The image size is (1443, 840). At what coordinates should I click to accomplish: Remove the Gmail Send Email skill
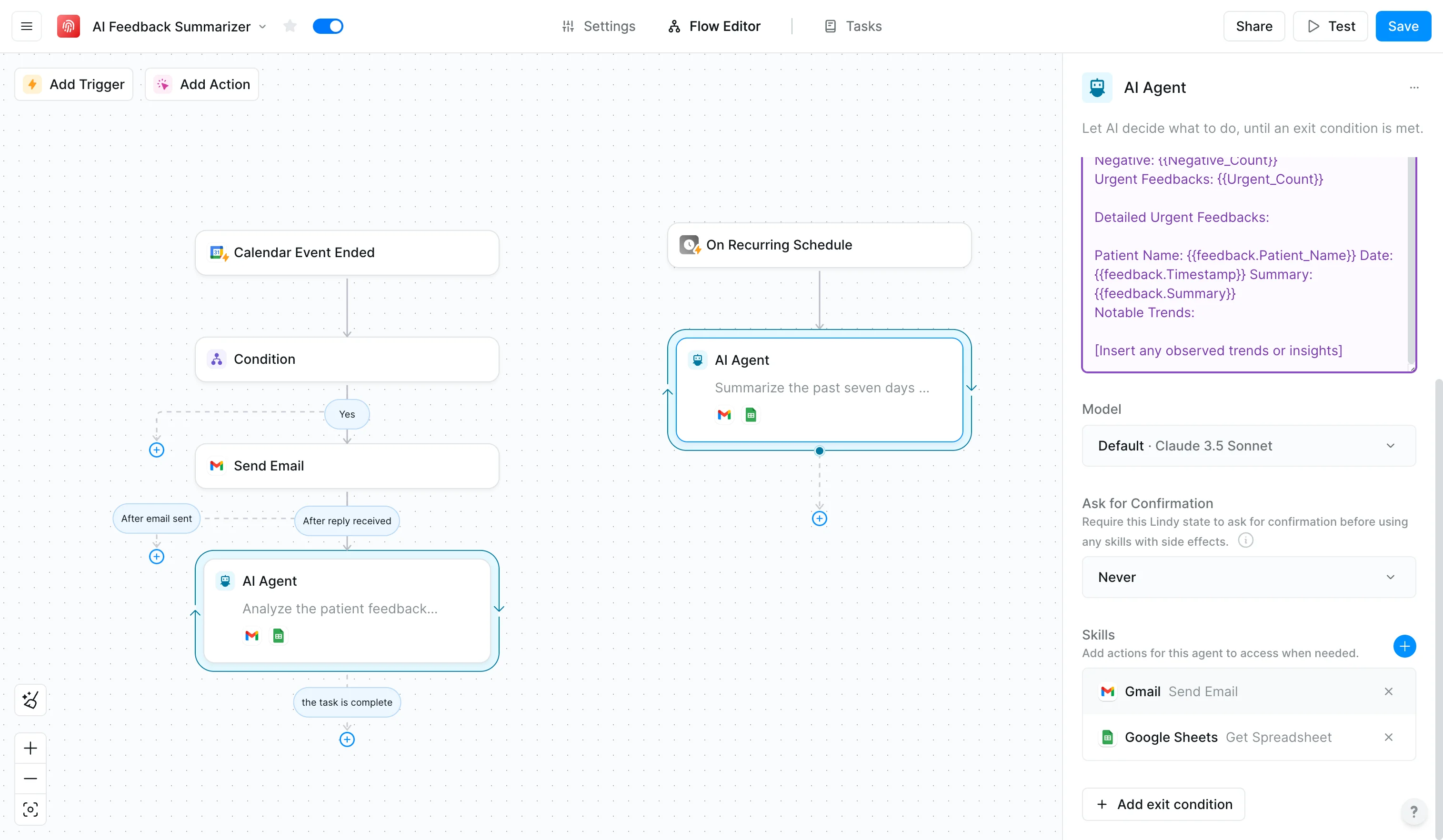tap(1388, 692)
